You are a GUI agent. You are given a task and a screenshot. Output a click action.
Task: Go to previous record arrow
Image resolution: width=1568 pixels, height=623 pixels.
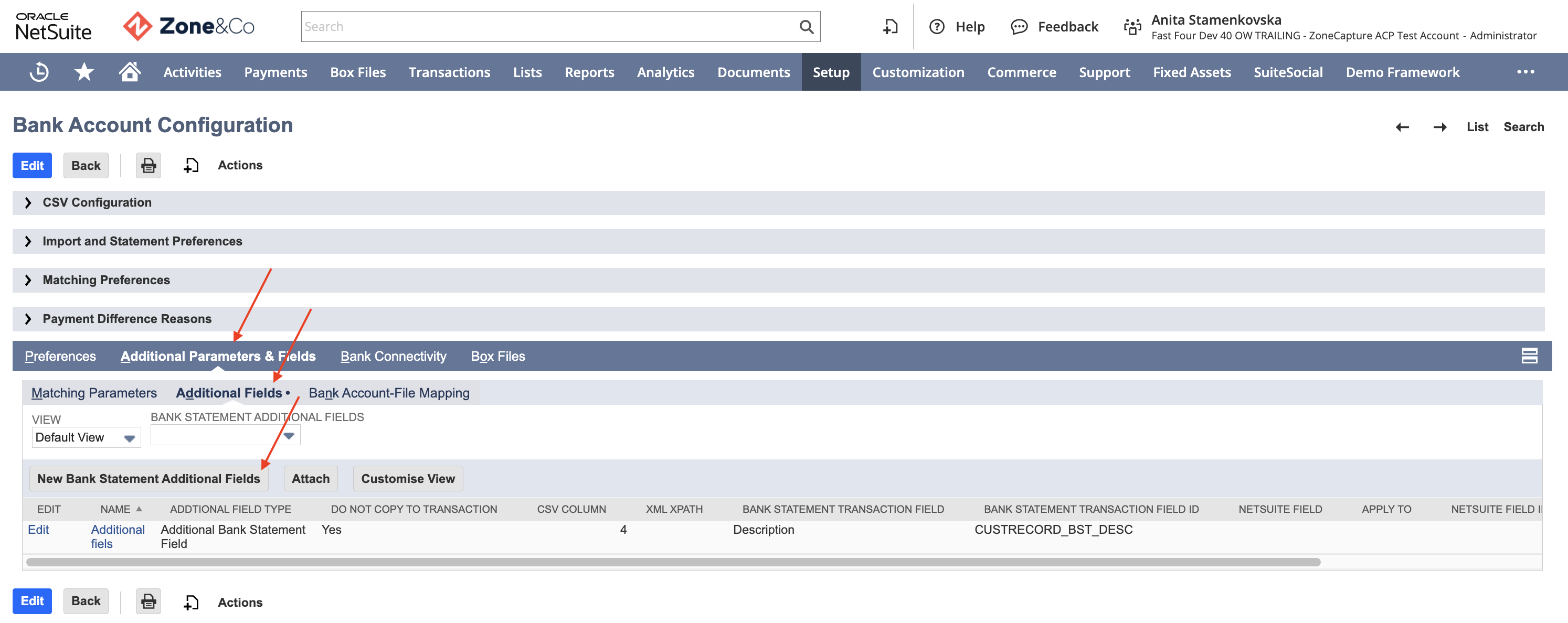1402,127
